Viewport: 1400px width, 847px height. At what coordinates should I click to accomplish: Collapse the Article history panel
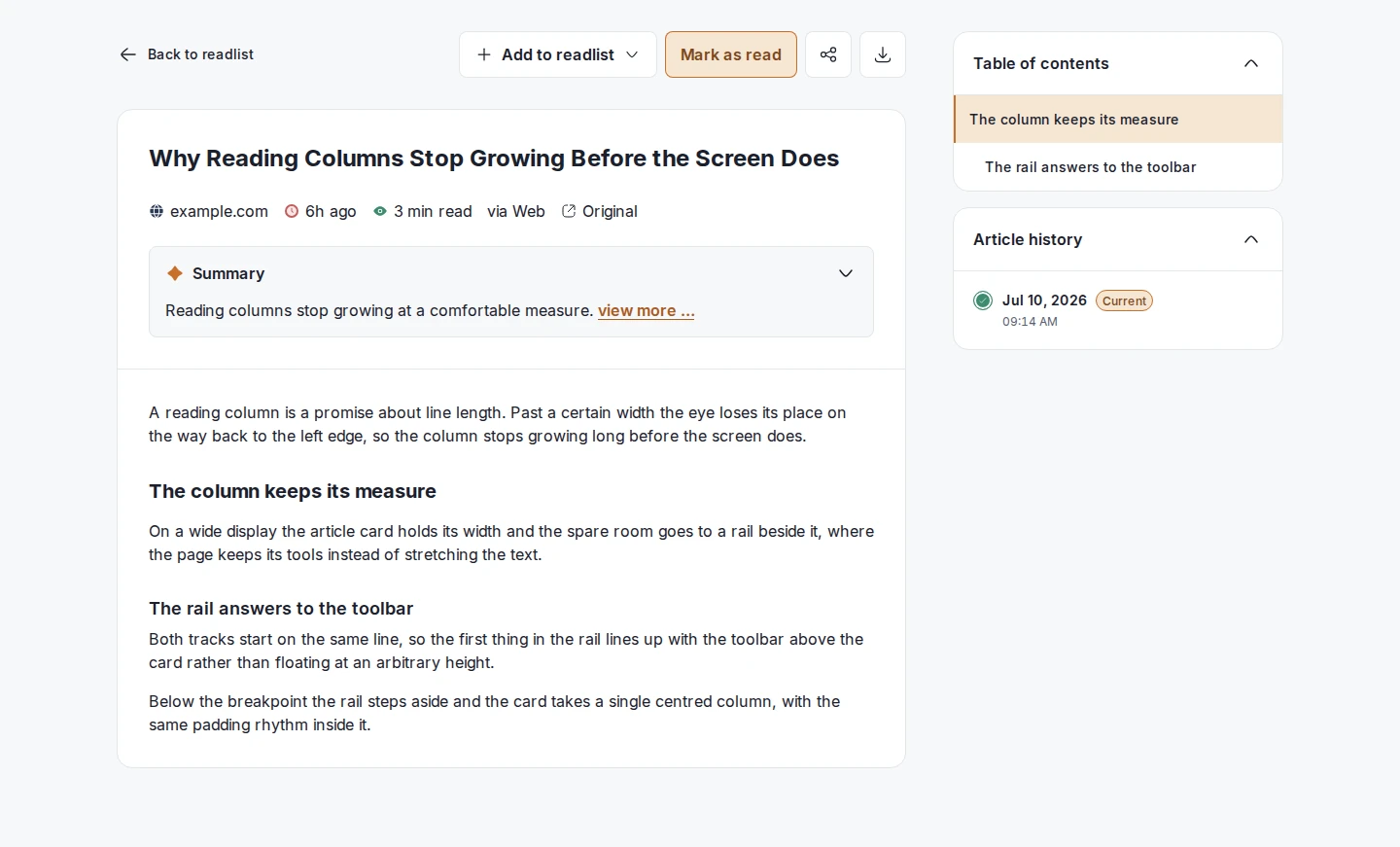[1251, 239]
